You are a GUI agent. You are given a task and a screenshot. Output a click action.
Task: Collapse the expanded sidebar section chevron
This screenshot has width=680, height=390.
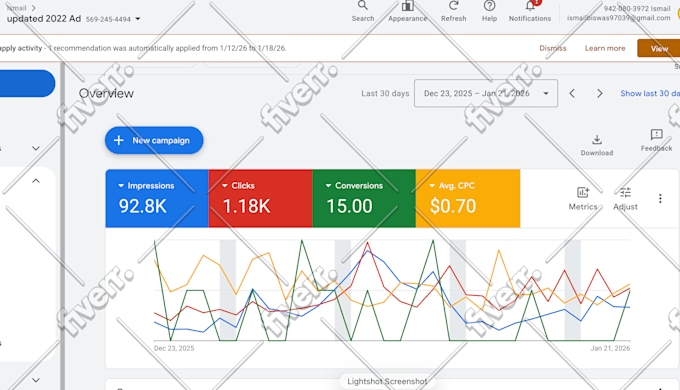(x=36, y=181)
